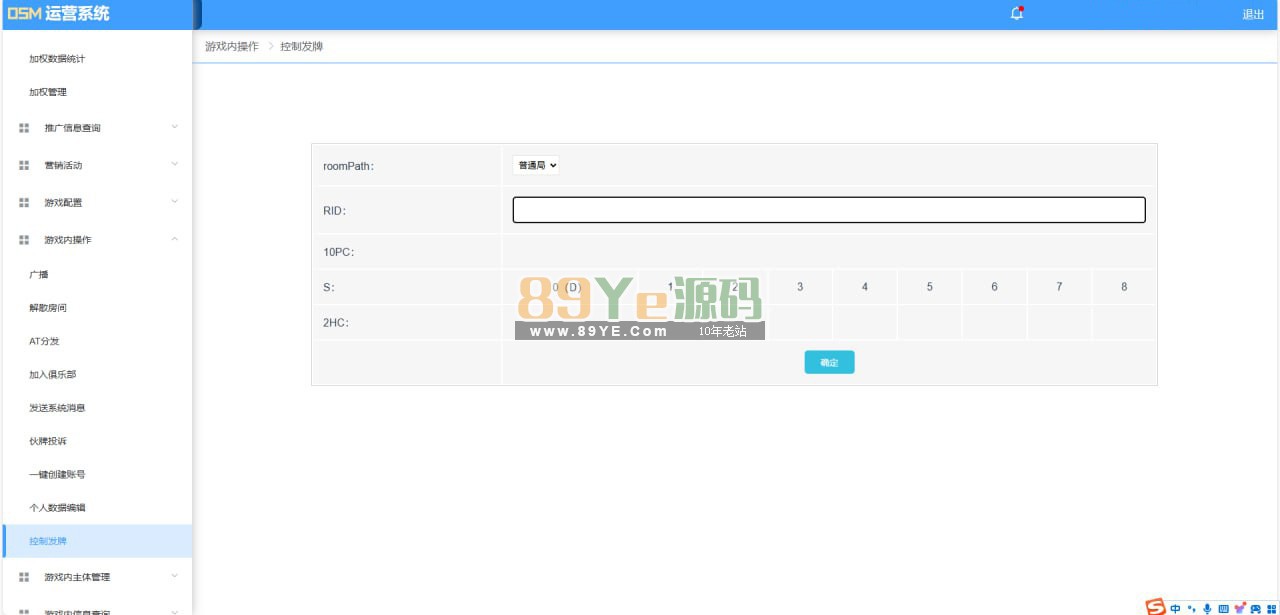The image size is (1280, 615).
Task: Select 一键创建账号 sidebar menu item
Action: pos(57,475)
